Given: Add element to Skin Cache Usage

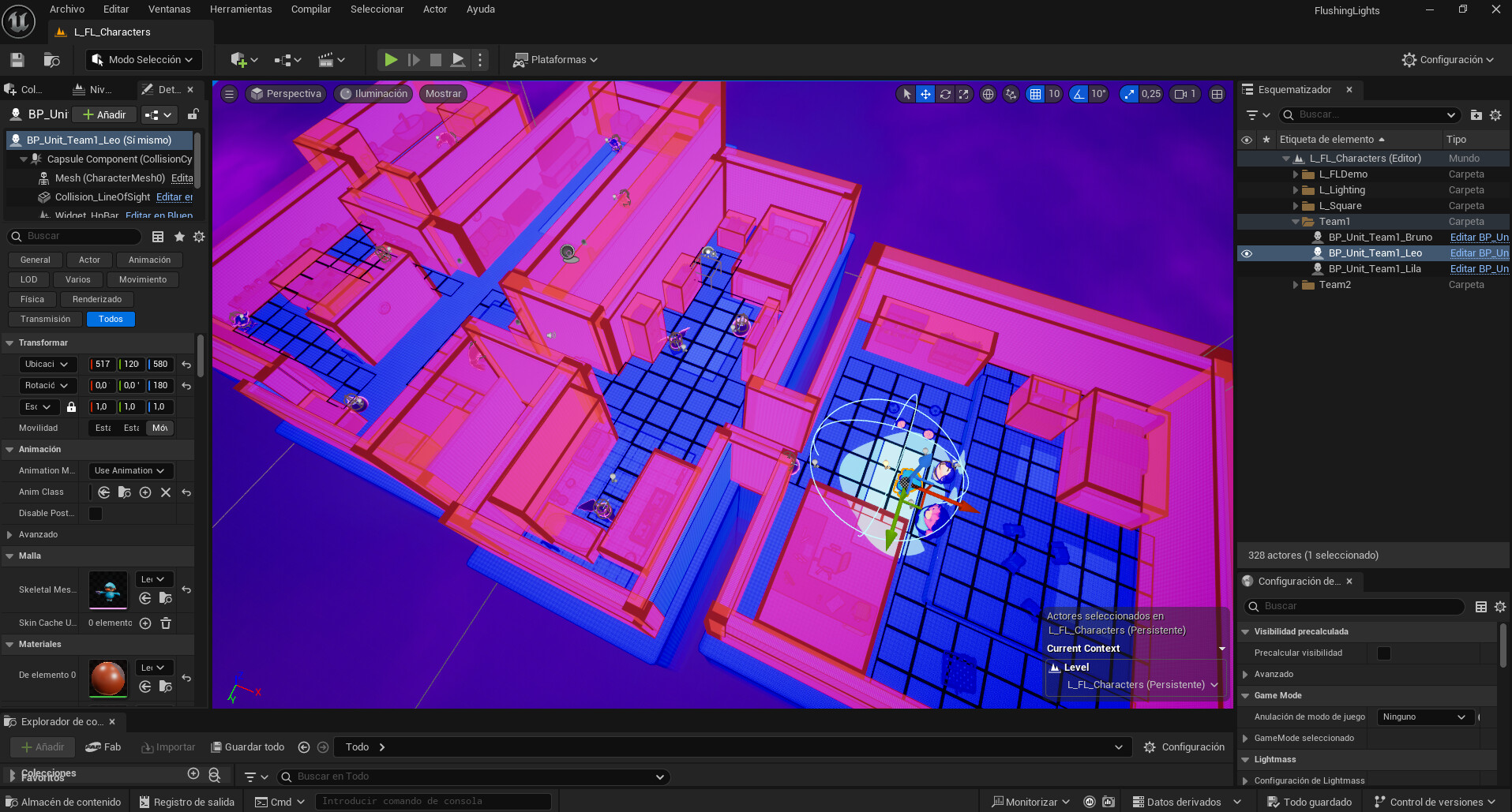Looking at the screenshot, I should [x=145, y=623].
